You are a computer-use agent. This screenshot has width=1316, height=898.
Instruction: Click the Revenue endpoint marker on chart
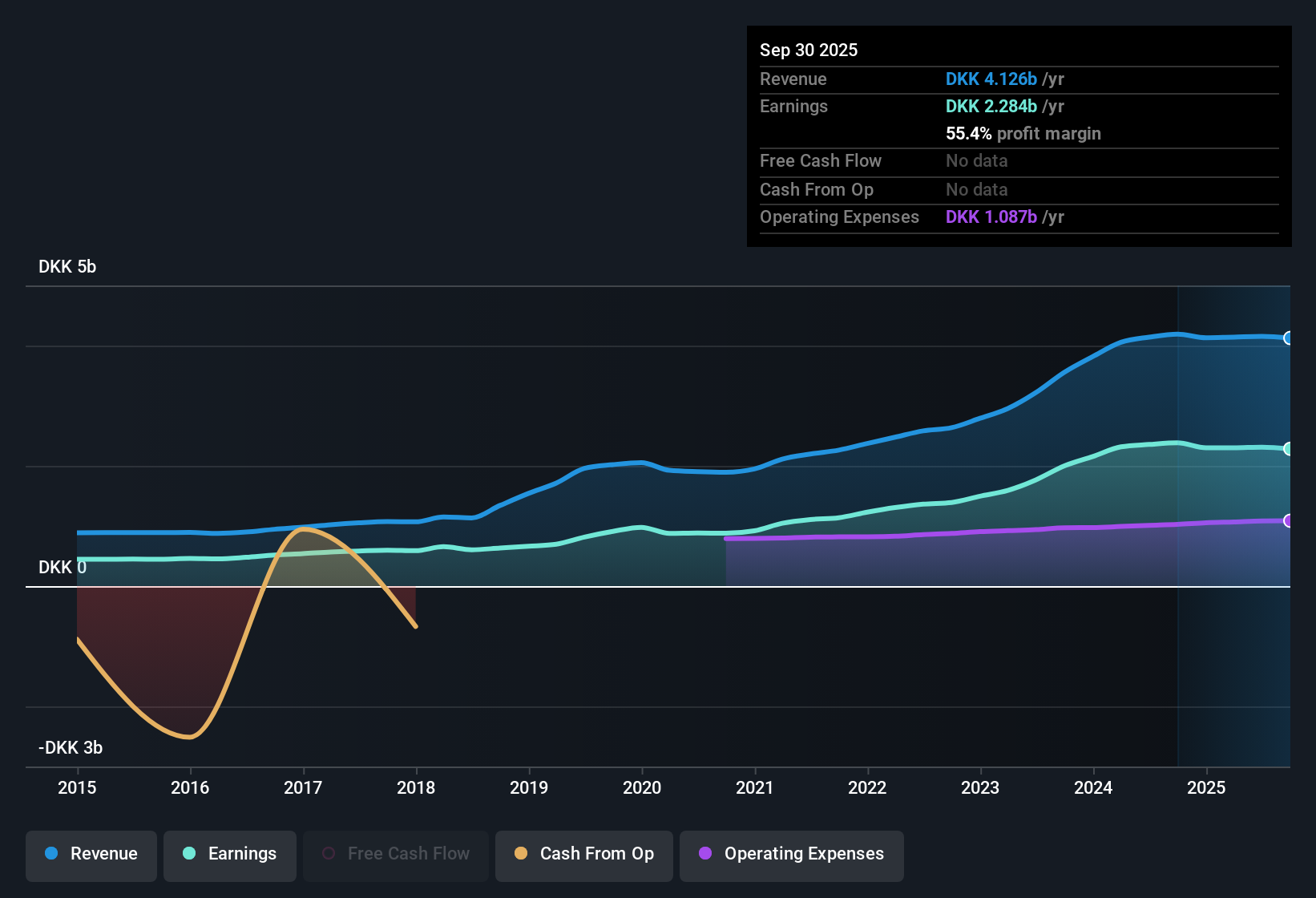1288,338
